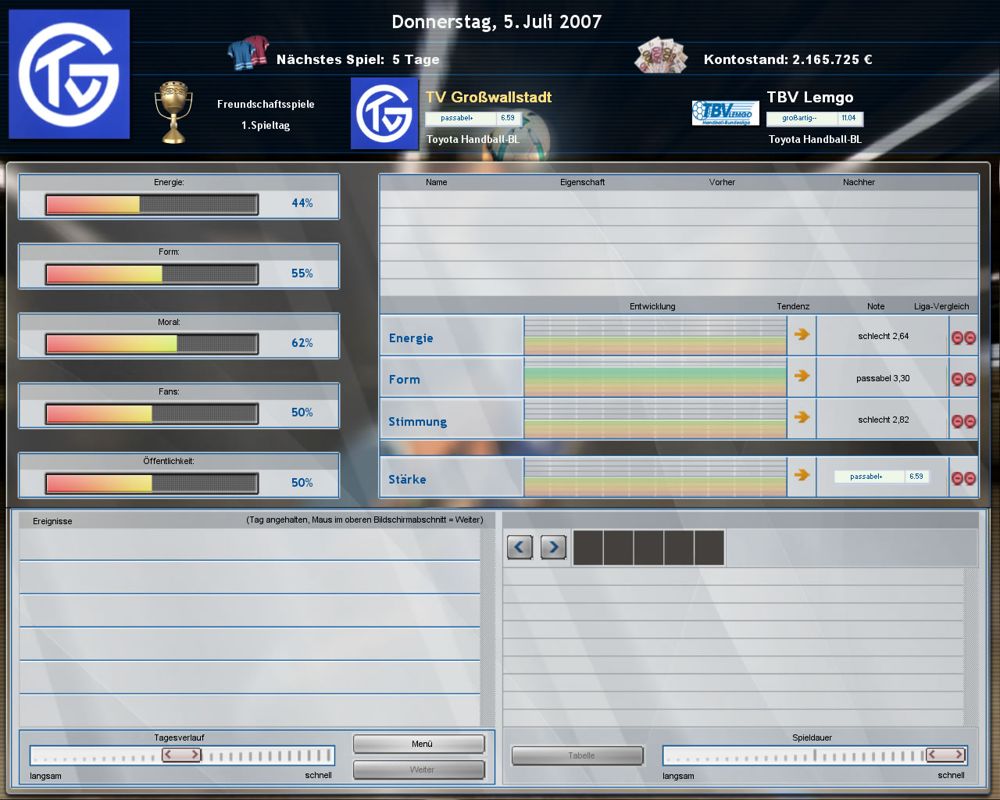Click the first dark square slot
Viewport: 1000px width, 800px height.
click(x=588, y=548)
